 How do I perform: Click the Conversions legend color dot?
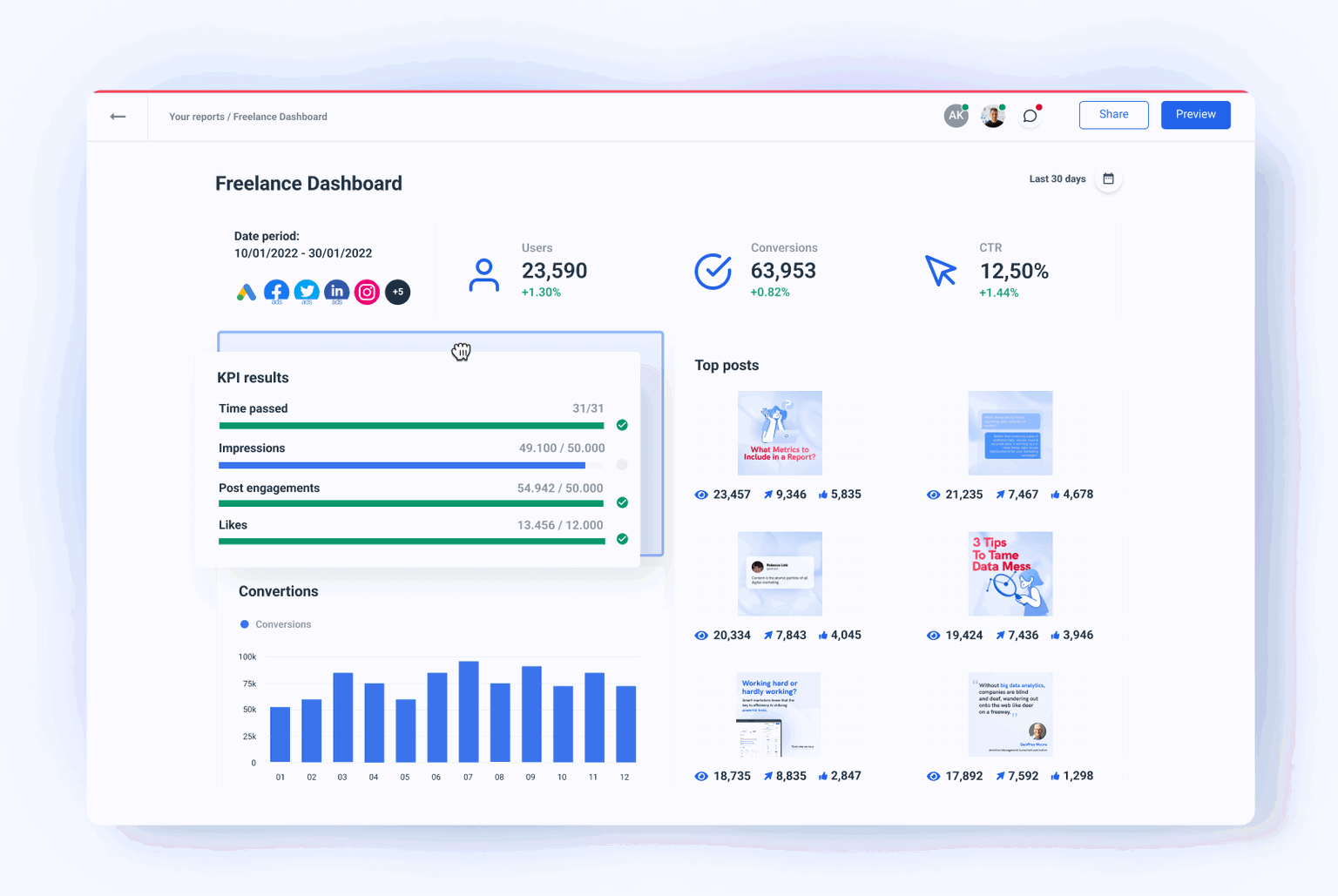[x=243, y=623]
